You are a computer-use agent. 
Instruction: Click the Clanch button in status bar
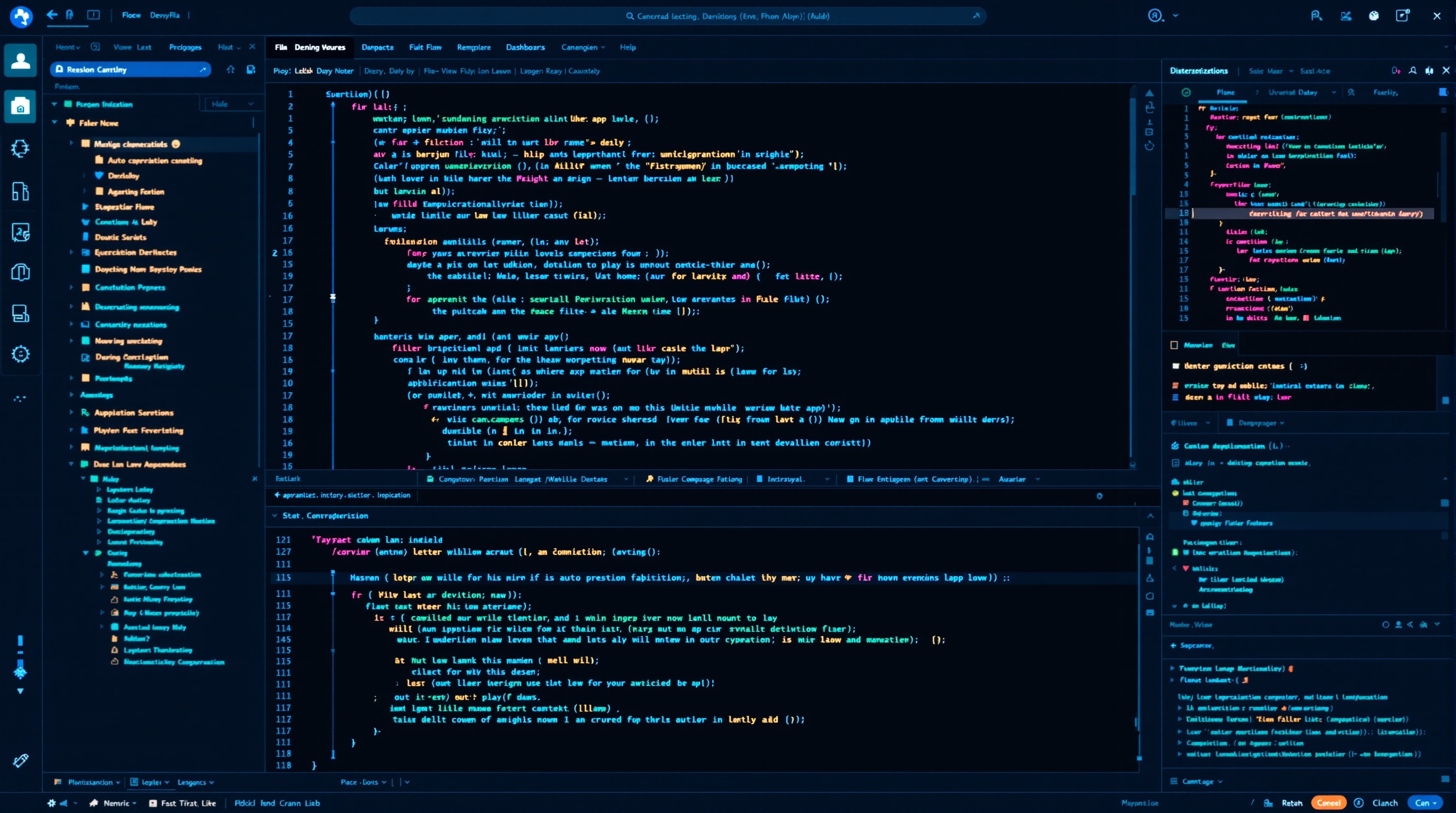coord(1385,803)
